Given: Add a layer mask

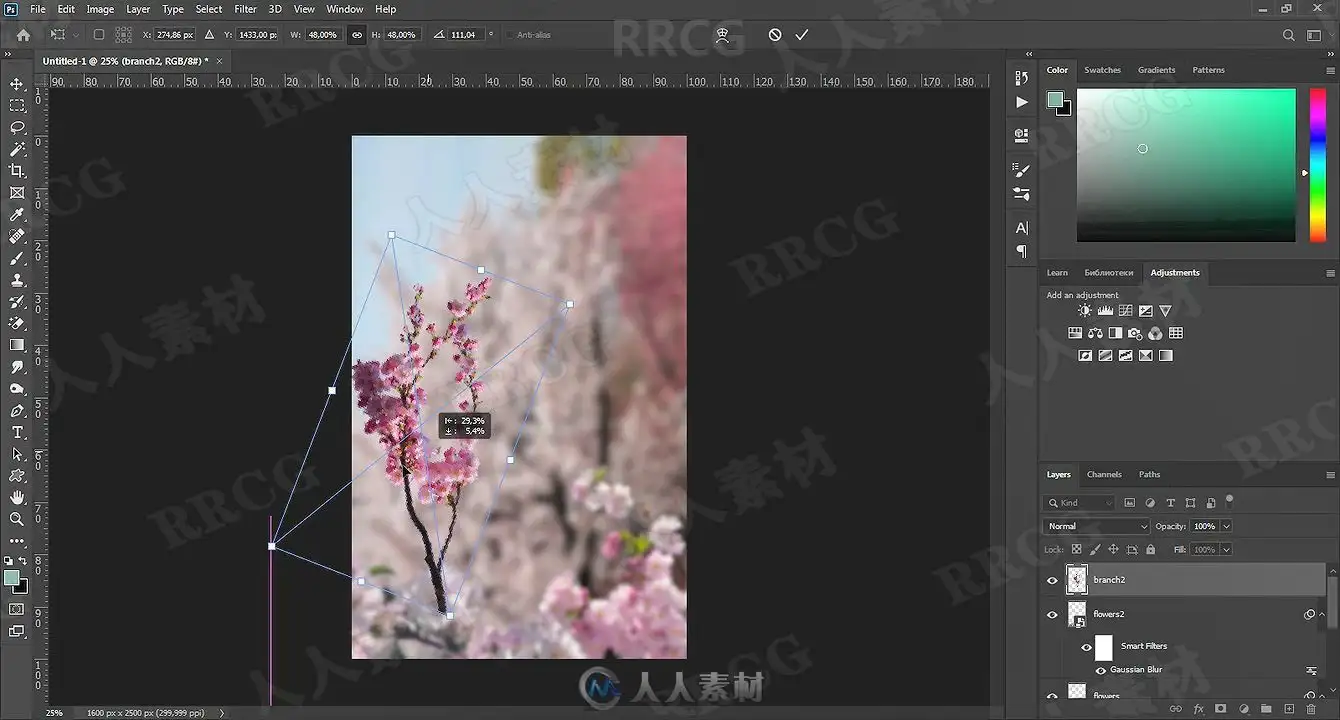Looking at the screenshot, I should [1220, 709].
